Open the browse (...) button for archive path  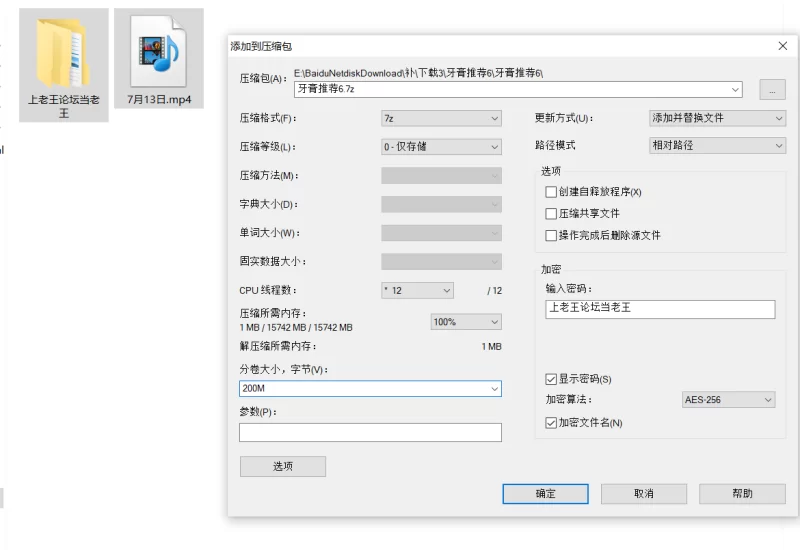[772, 90]
